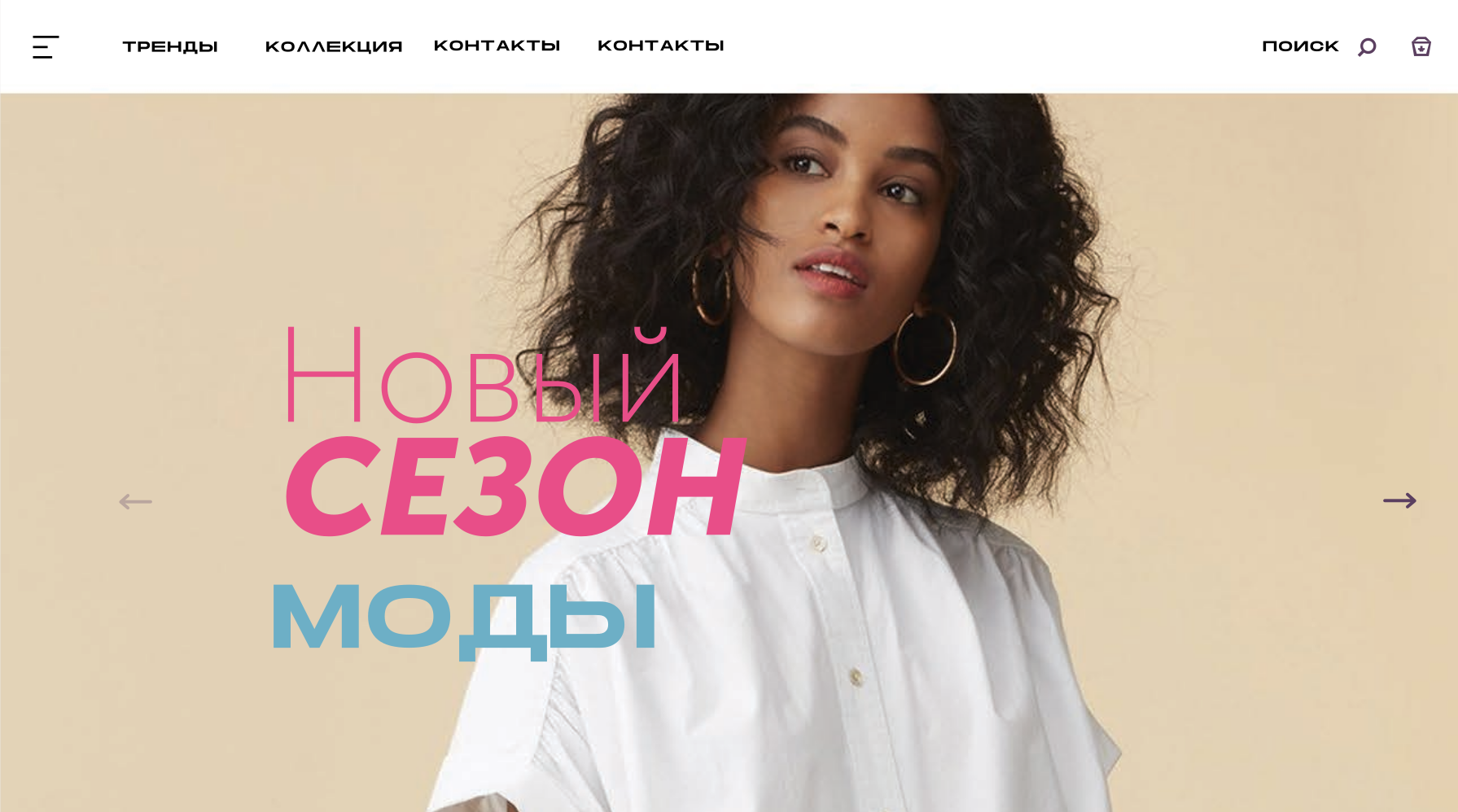Click blank area of white header bar

point(977,46)
